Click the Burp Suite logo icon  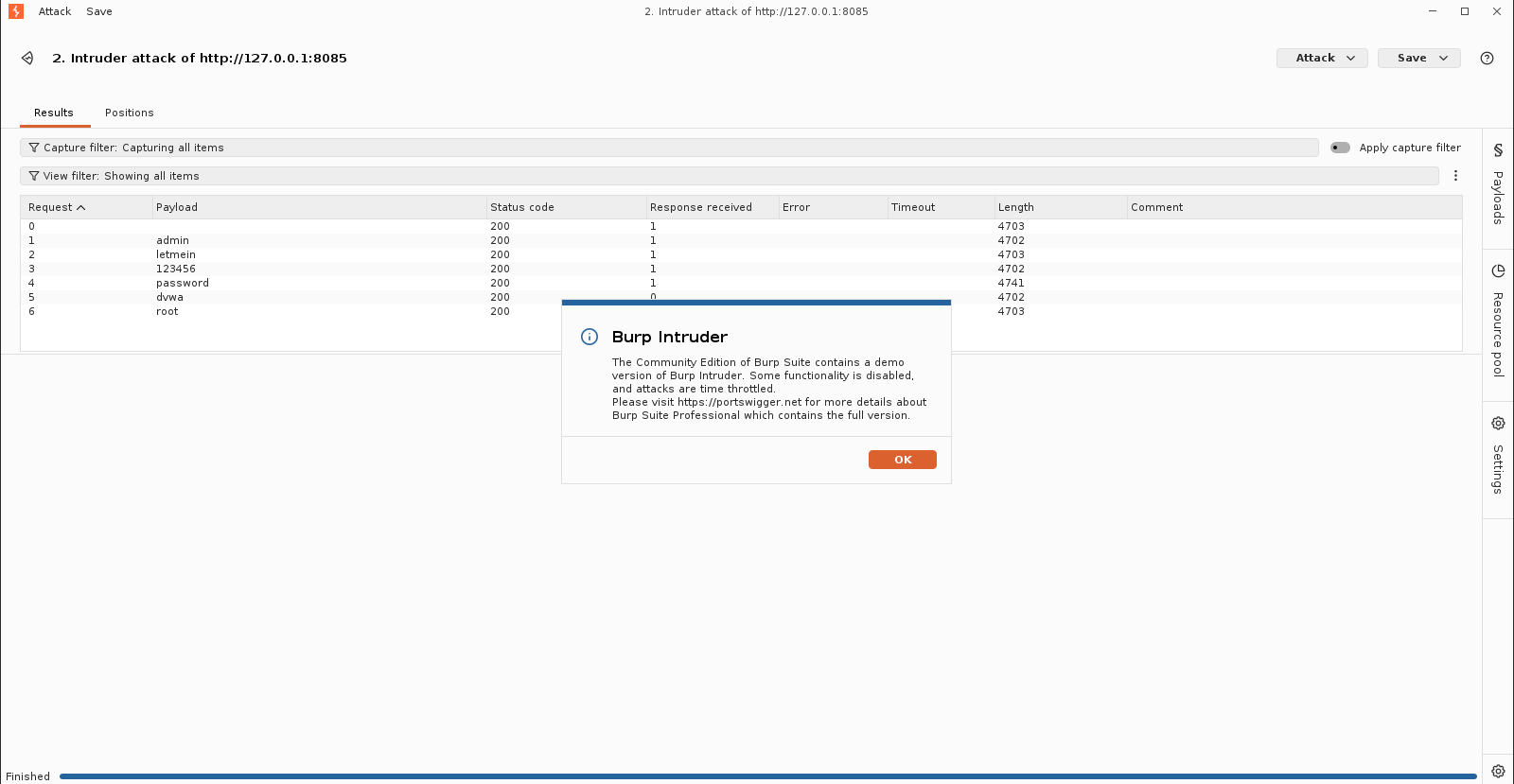point(16,11)
